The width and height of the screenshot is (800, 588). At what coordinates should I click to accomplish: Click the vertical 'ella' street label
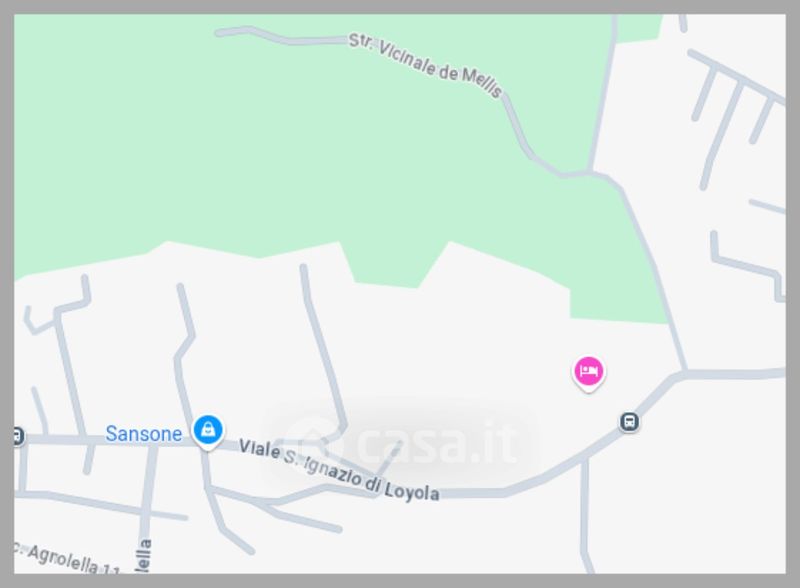tap(145, 556)
